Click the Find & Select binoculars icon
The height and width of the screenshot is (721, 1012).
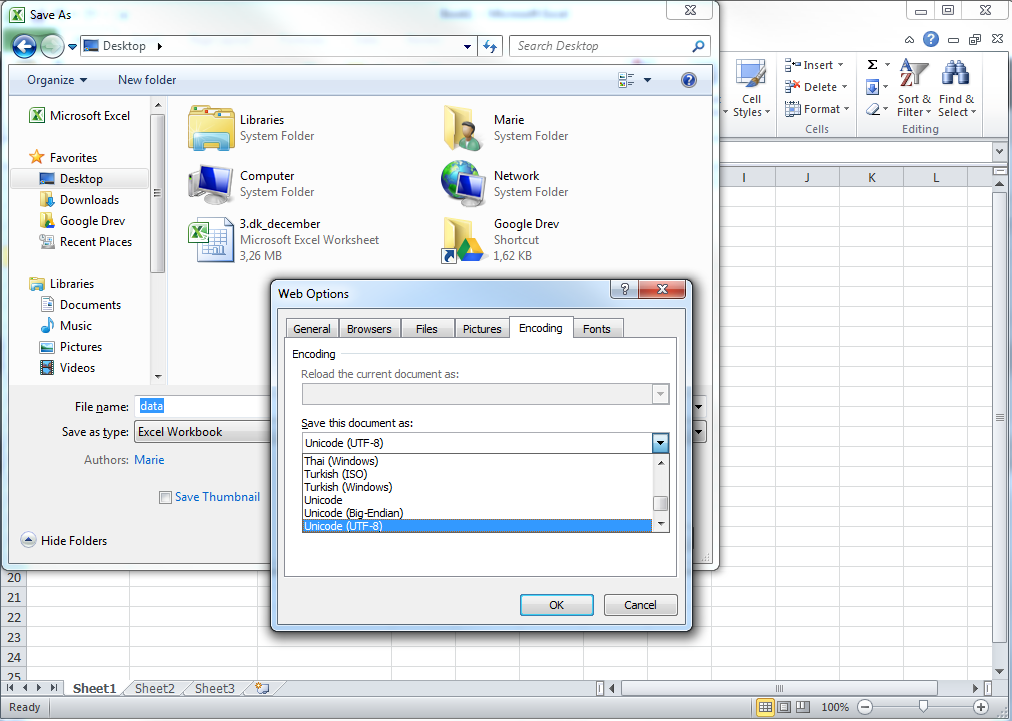pyautogui.click(x=956, y=88)
